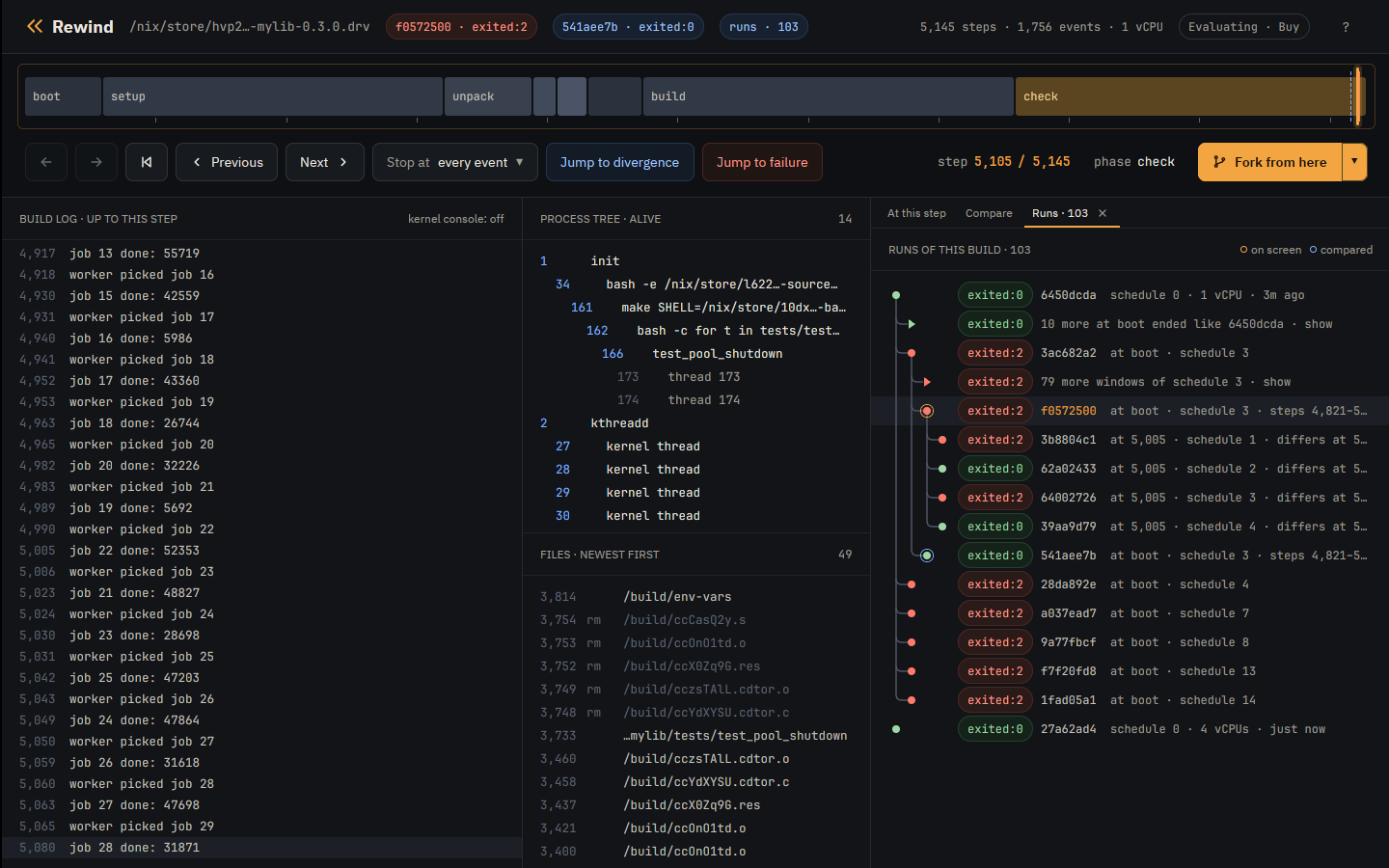The height and width of the screenshot is (868, 1389).
Task: Select the Runs · 103 tab
Action: [1060, 213]
